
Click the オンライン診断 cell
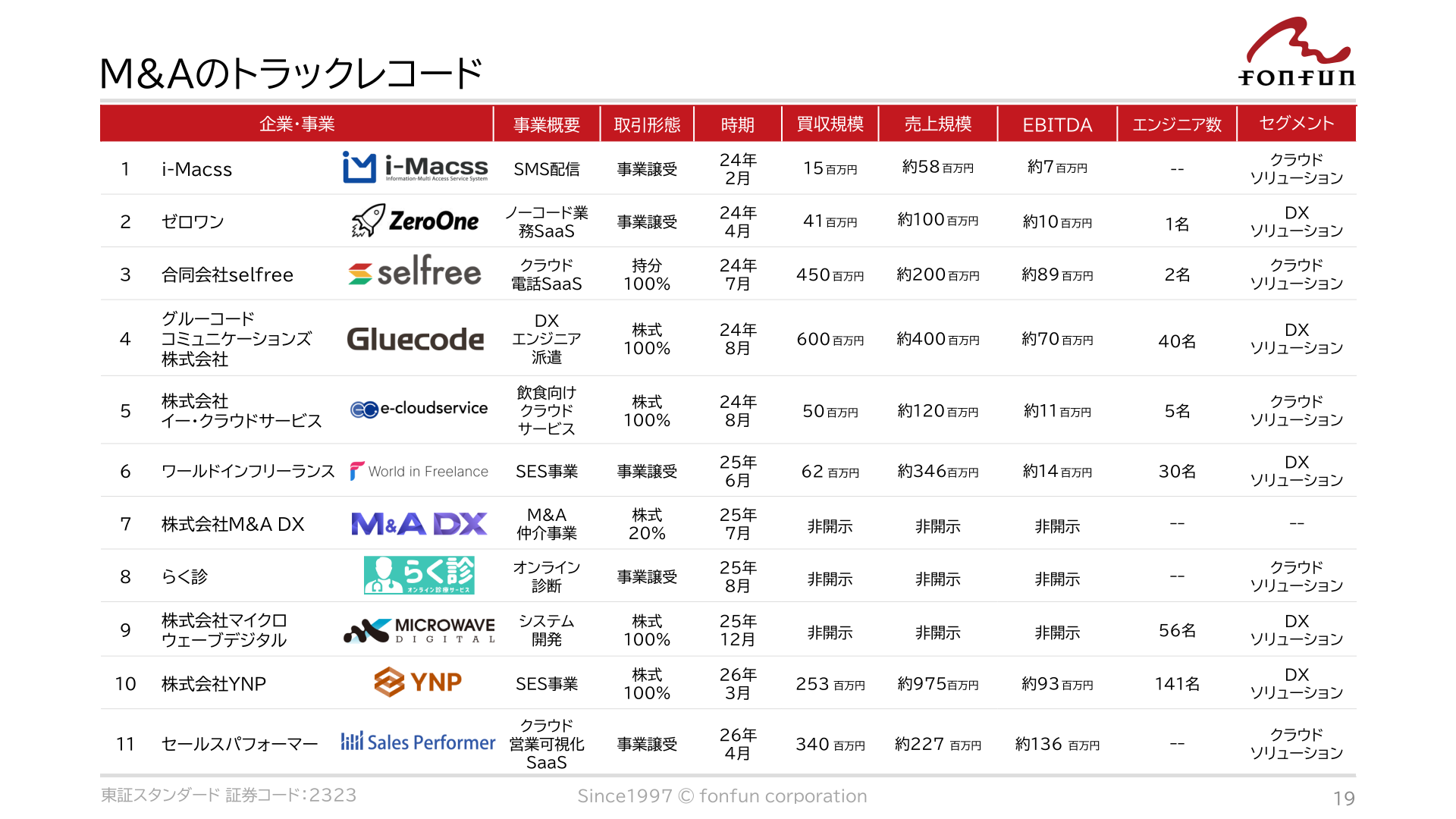coord(547,576)
